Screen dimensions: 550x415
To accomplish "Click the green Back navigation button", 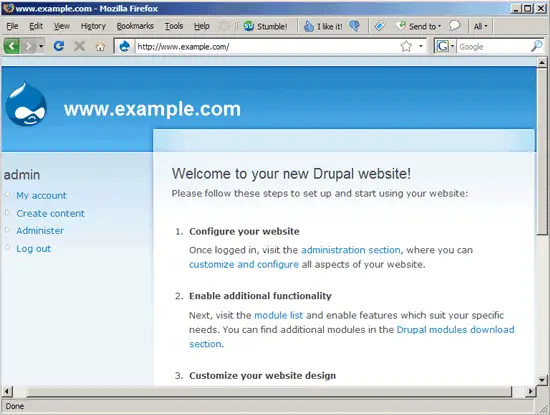I will click(x=12, y=46).
